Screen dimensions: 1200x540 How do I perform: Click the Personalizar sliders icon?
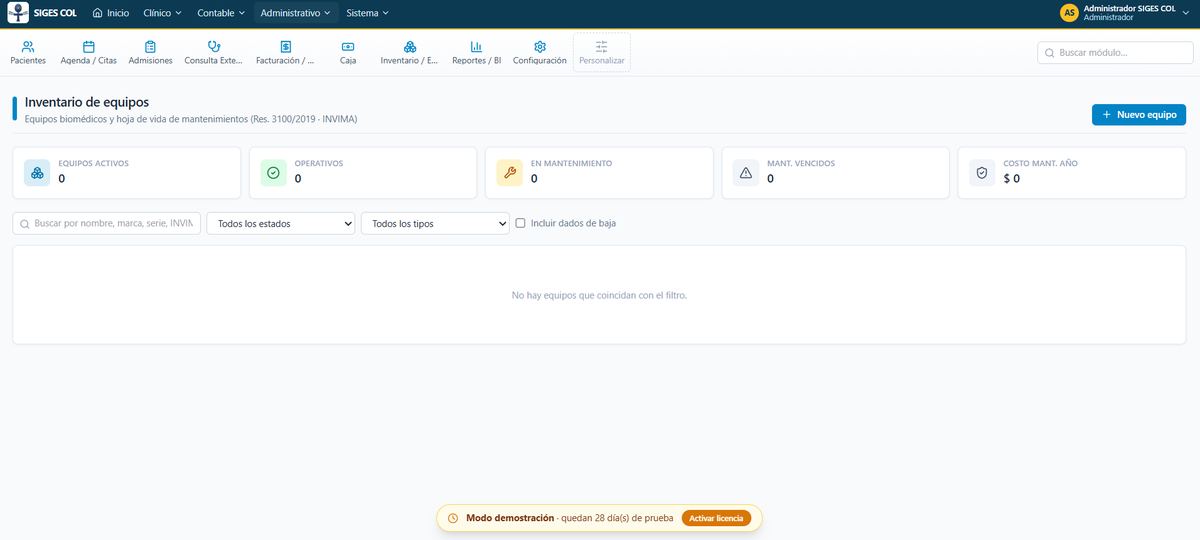(601, 46)
